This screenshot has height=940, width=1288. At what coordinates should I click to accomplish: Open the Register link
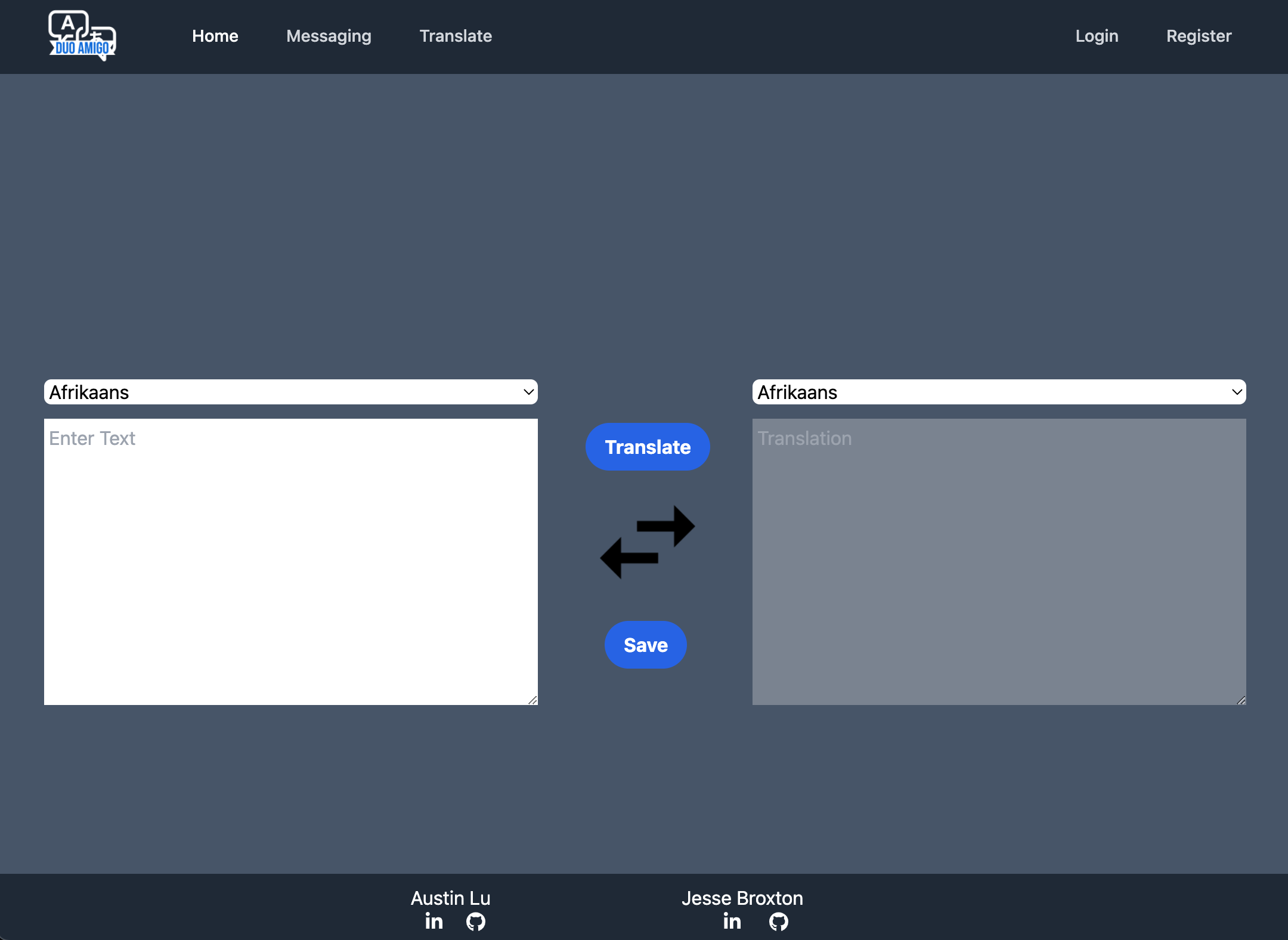1199,36
